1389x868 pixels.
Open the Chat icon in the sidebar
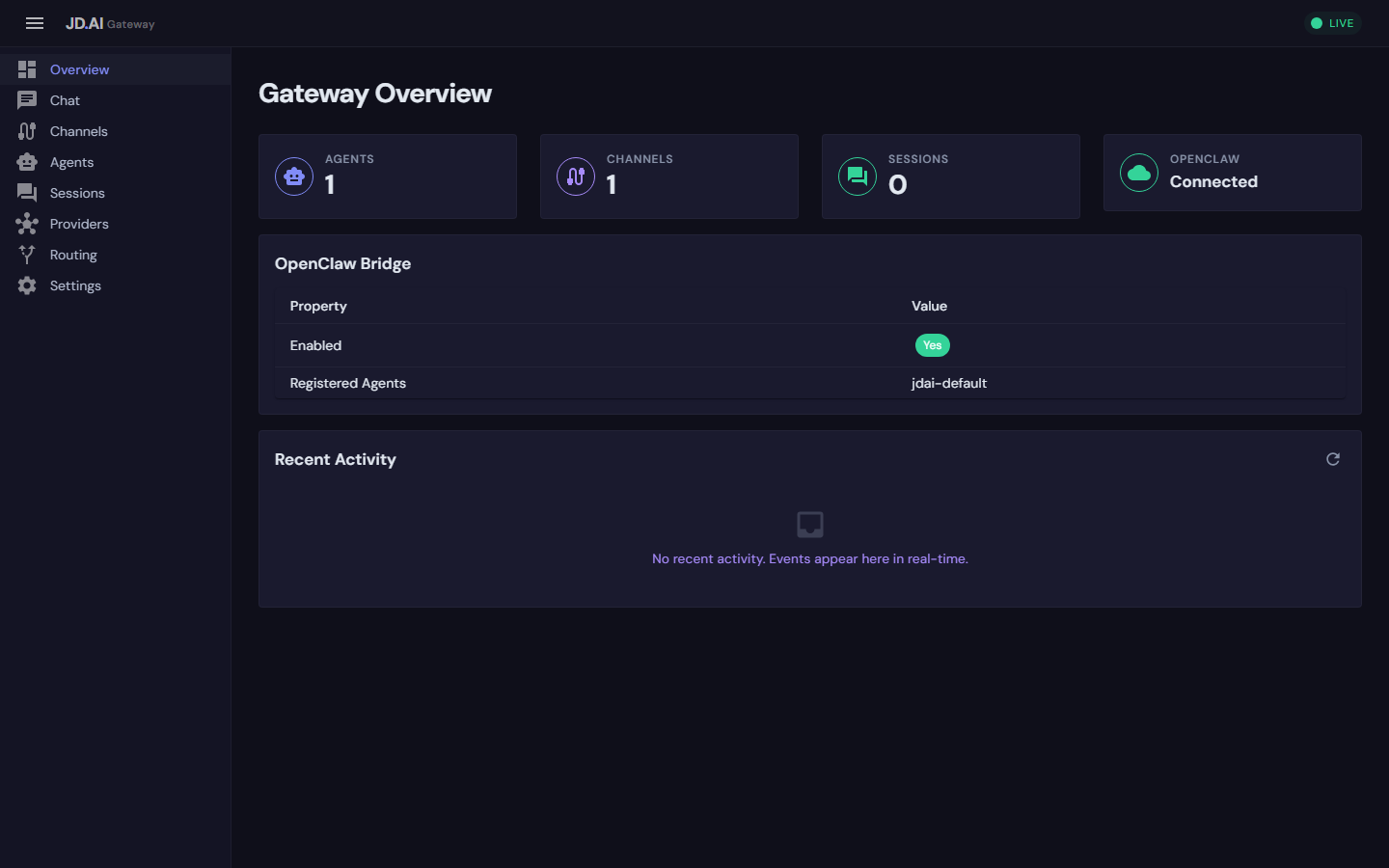[27, 100]
